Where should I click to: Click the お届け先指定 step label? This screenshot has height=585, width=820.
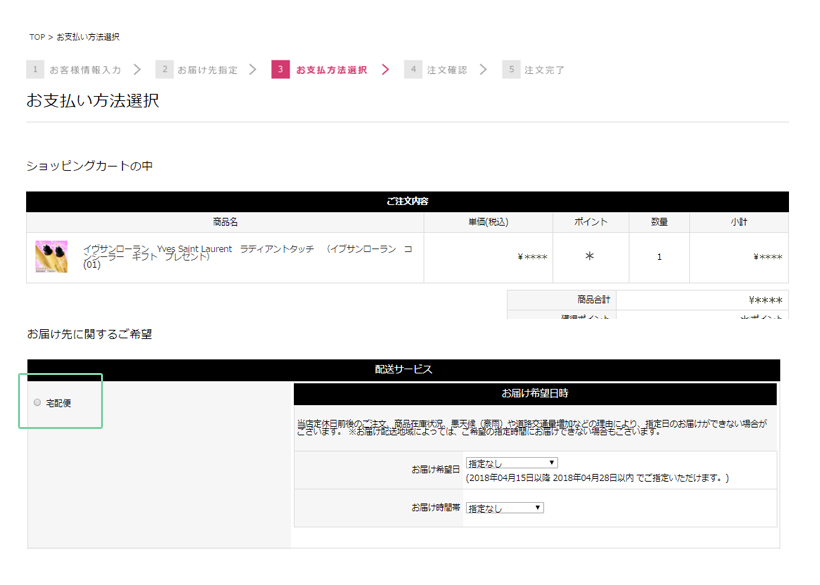click(x=207, y=70)
